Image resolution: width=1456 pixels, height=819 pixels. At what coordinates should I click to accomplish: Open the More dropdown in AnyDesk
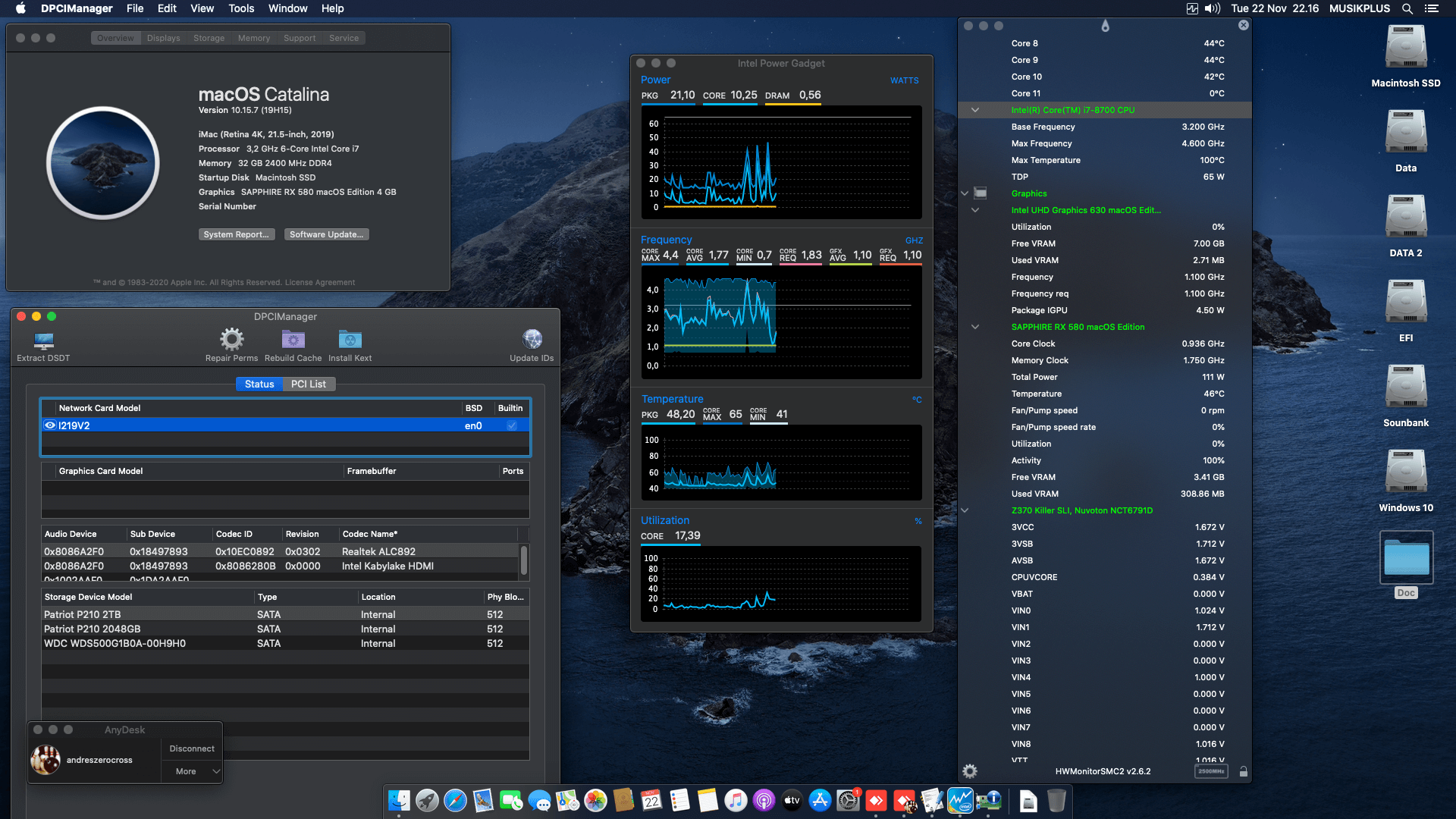(x=192, y=771)
